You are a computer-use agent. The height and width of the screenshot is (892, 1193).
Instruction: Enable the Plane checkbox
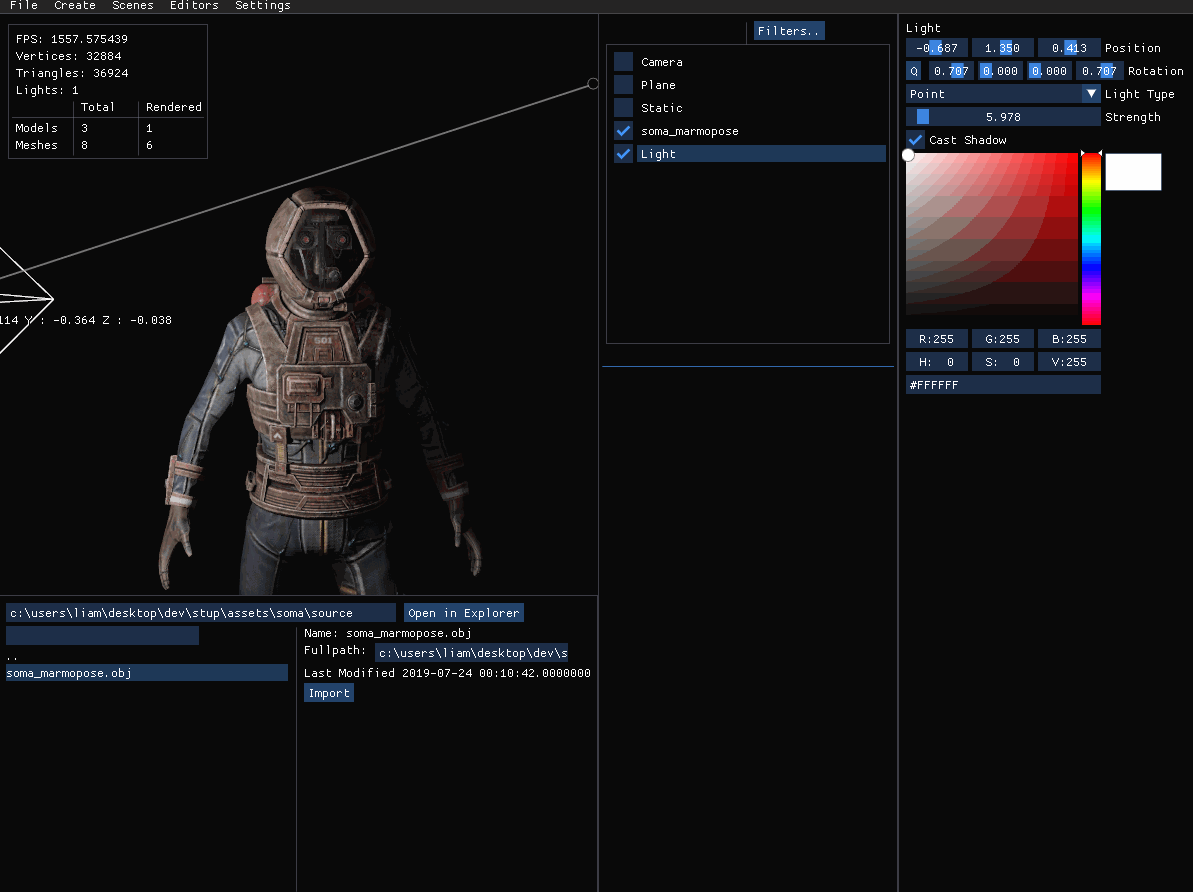click(624, 85)
